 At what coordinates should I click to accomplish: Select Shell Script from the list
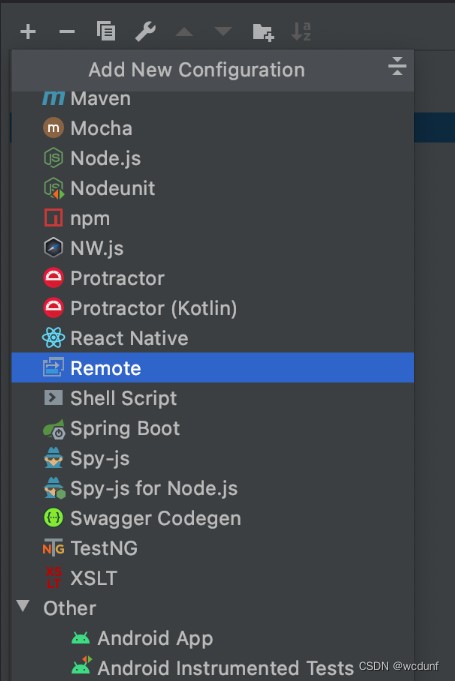[213, 398]
